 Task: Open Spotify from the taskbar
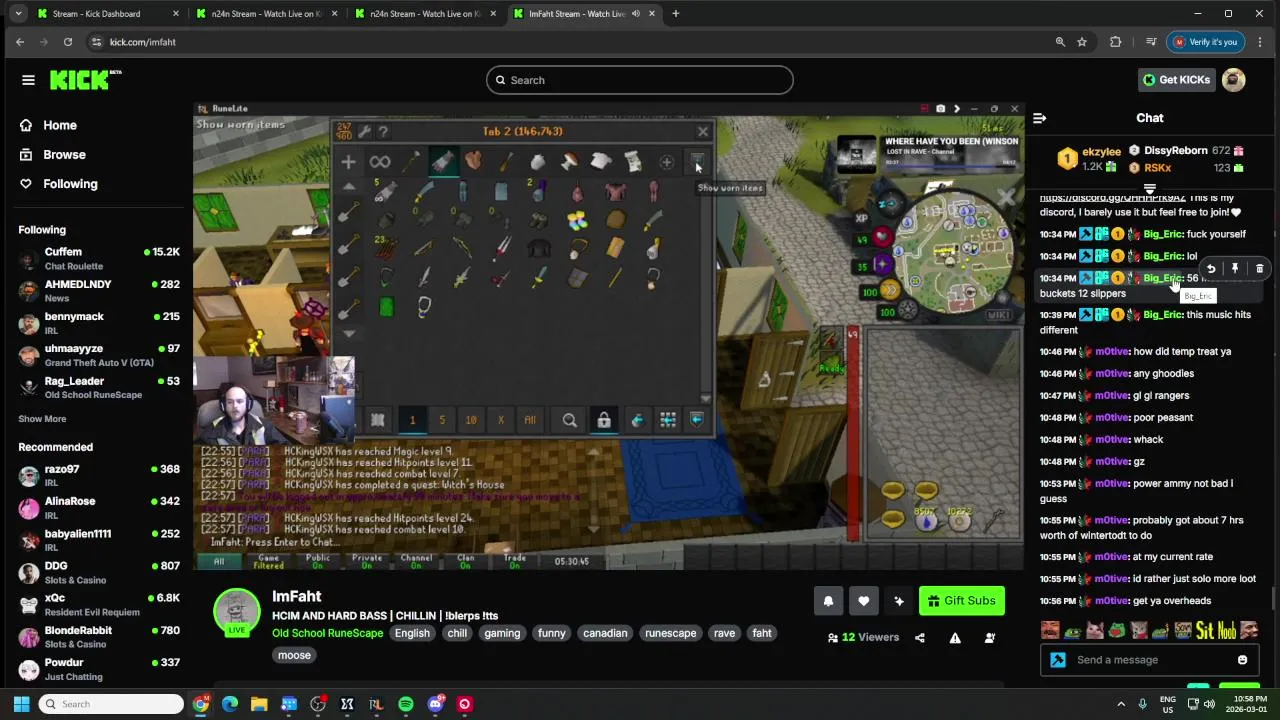(x=406, y=704)
